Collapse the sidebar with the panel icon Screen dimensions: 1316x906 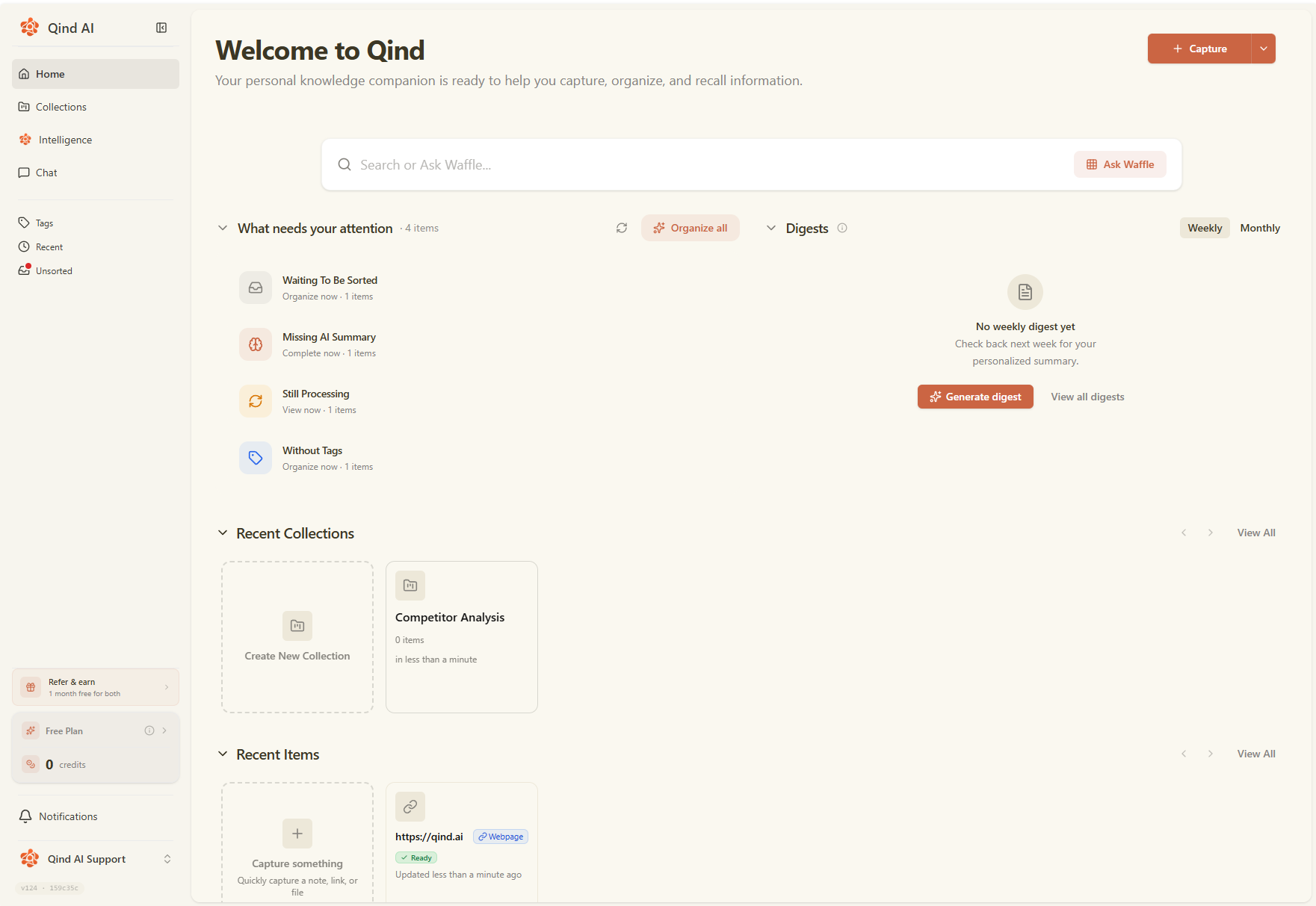point(161,28)
